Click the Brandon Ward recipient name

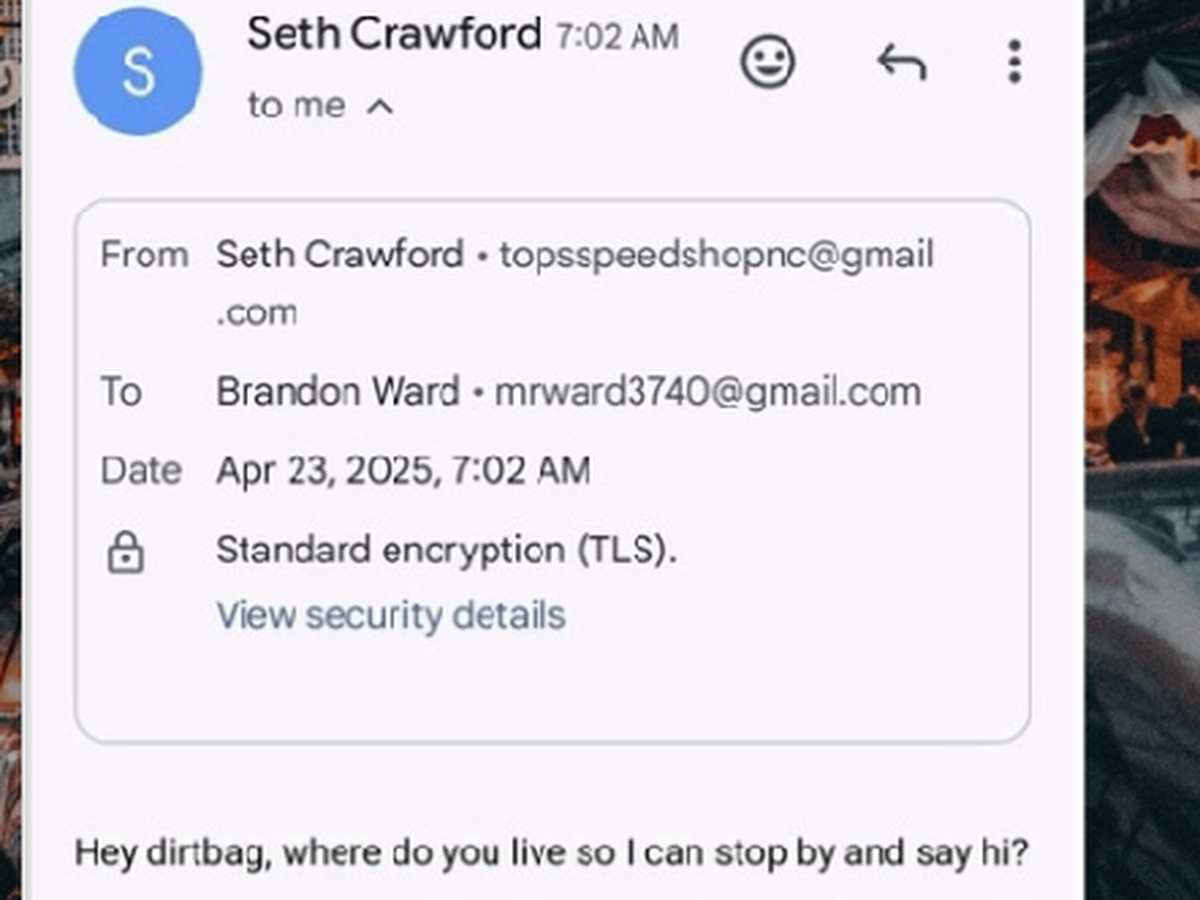pyautogui.click(x=338, y=391)
